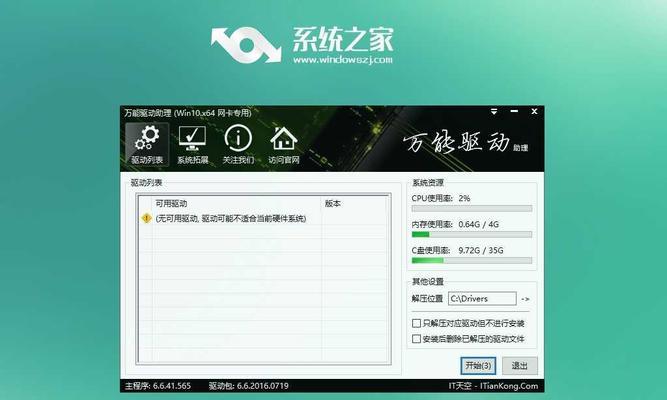Select the 无可用驱动 row in driver list
Screen dimensions: 667x400
[x=264, y=218]
